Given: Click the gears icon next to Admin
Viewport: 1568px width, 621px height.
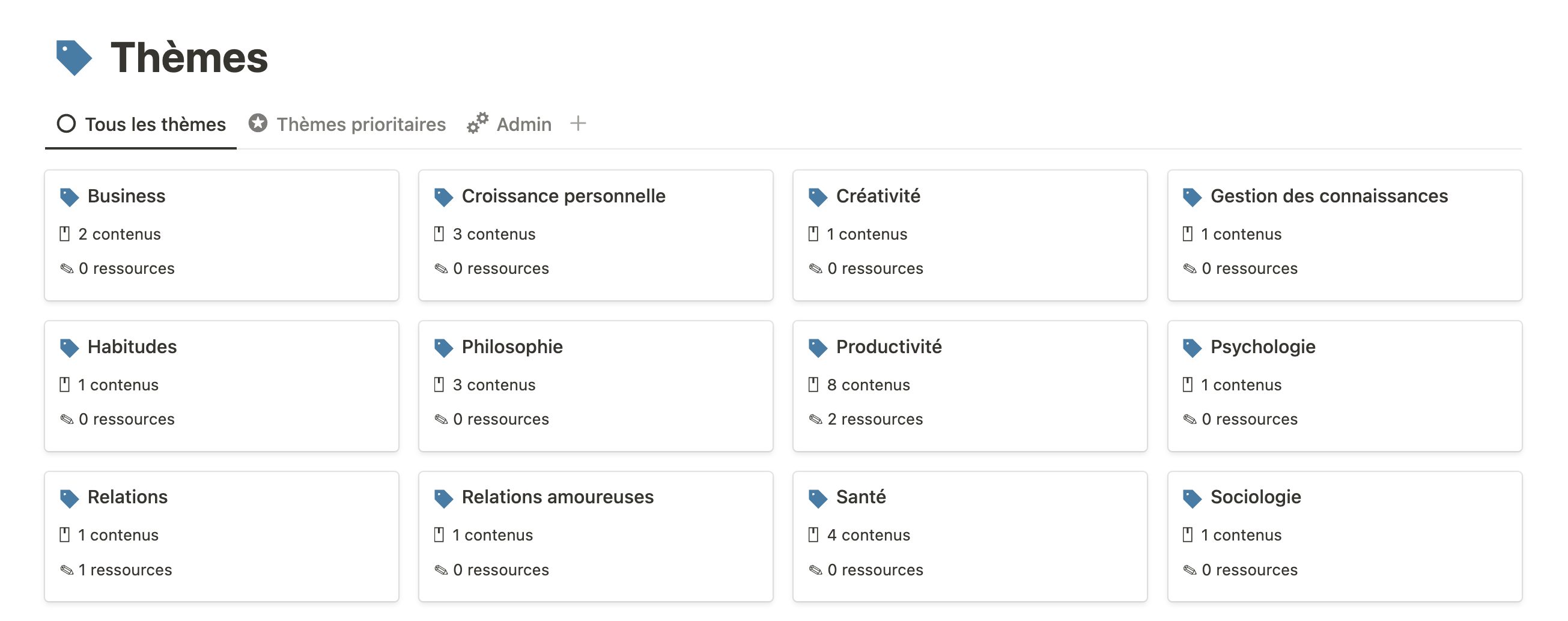Looking at the screenshot, I should [x=478, y=124].
